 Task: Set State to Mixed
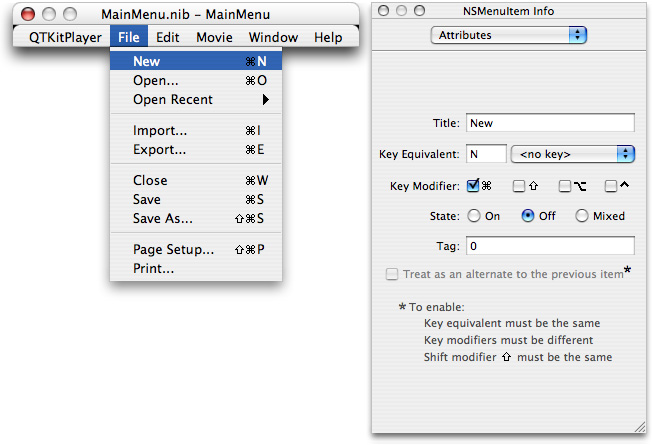tap(582, 216)
